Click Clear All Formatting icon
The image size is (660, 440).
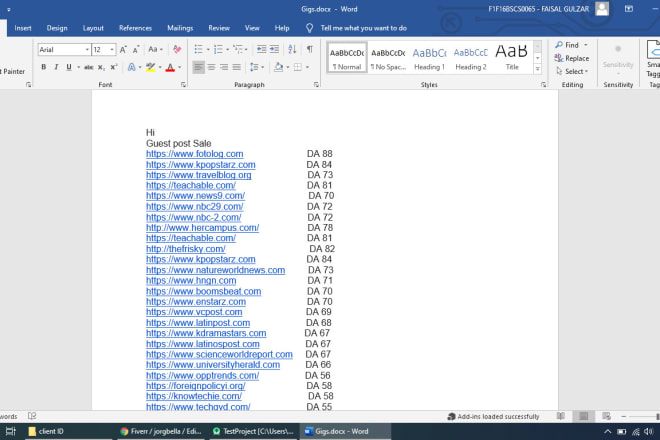coord(177,50)
